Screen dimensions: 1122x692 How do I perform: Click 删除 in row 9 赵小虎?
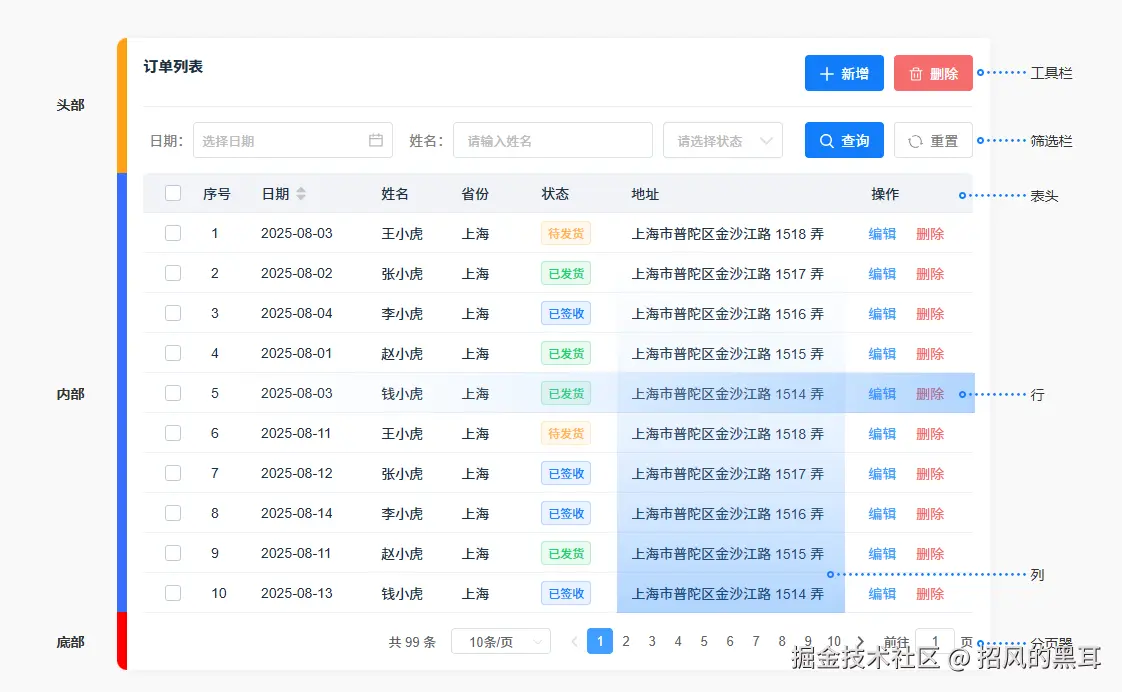point(930,554)
